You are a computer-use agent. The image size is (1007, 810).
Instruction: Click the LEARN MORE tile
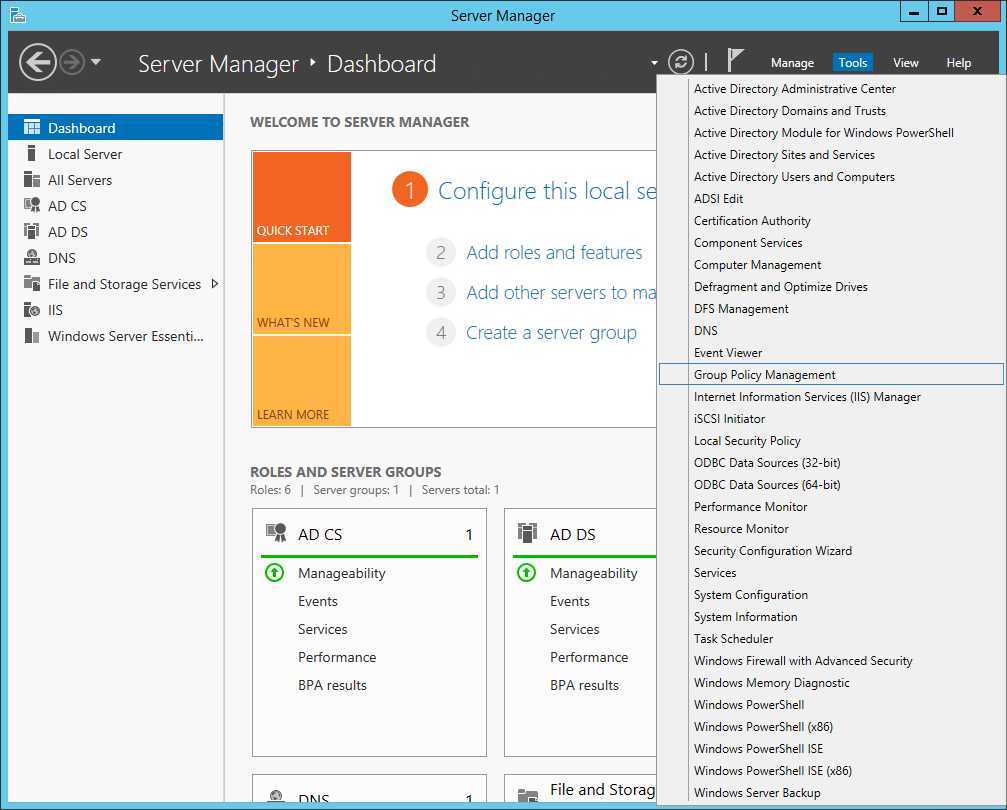pos(302,381)
